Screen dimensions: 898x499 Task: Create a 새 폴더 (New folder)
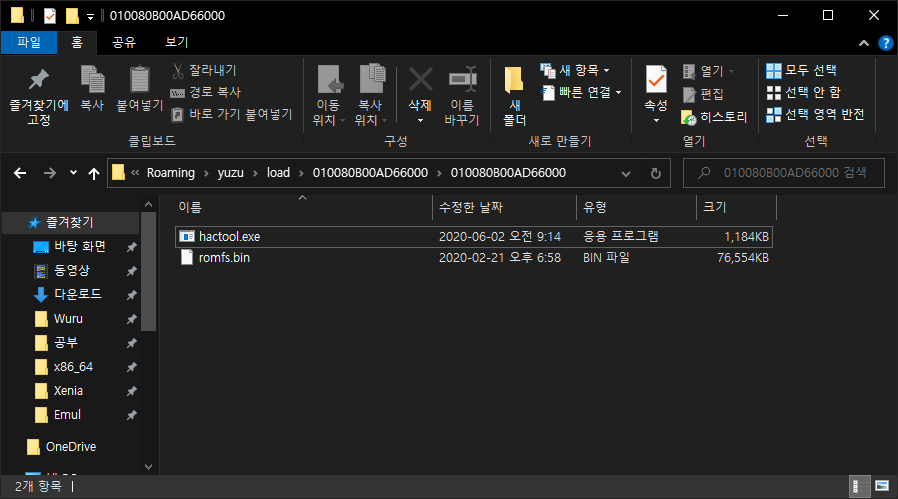pos(514,96)
